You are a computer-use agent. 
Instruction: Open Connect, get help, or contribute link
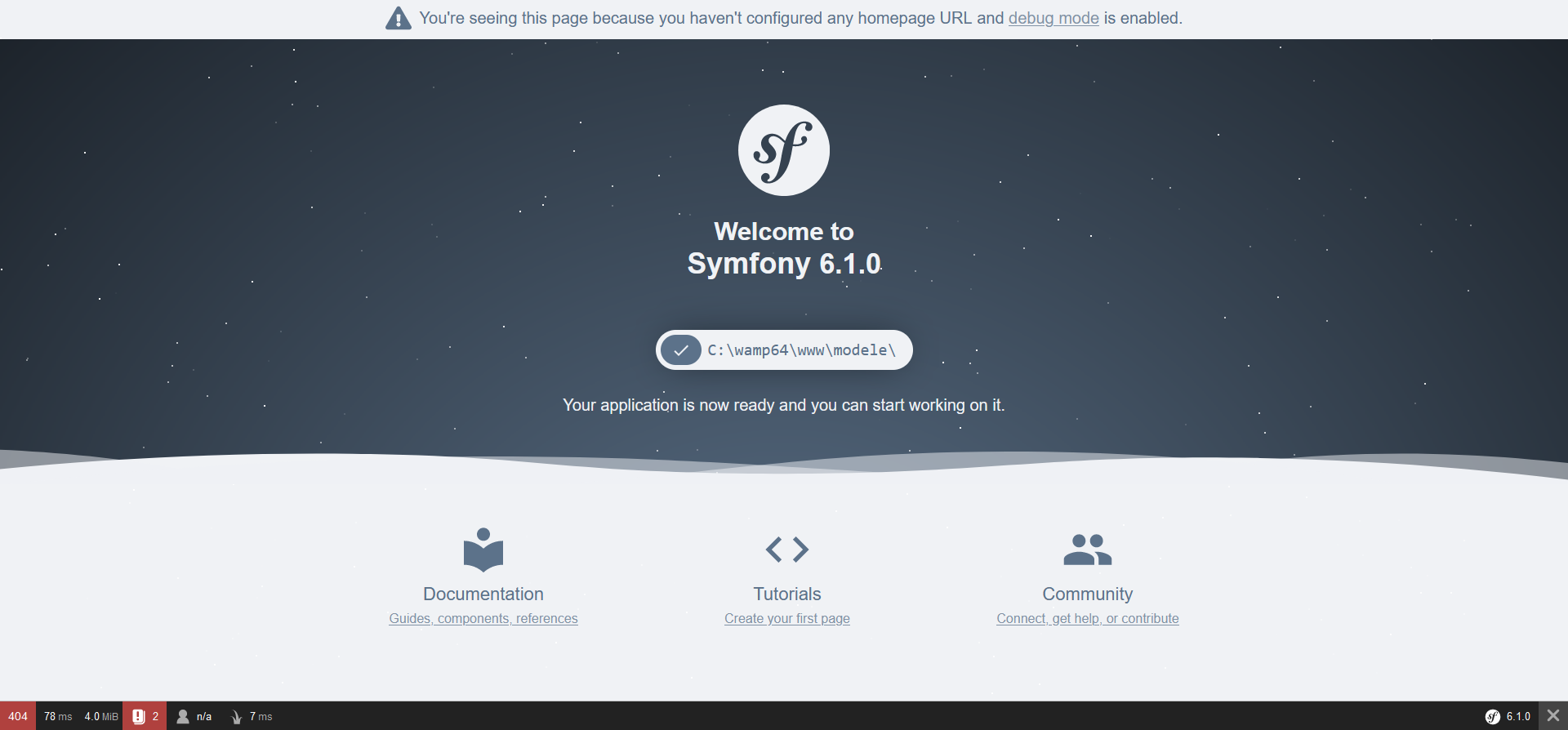coord(1088,618)
